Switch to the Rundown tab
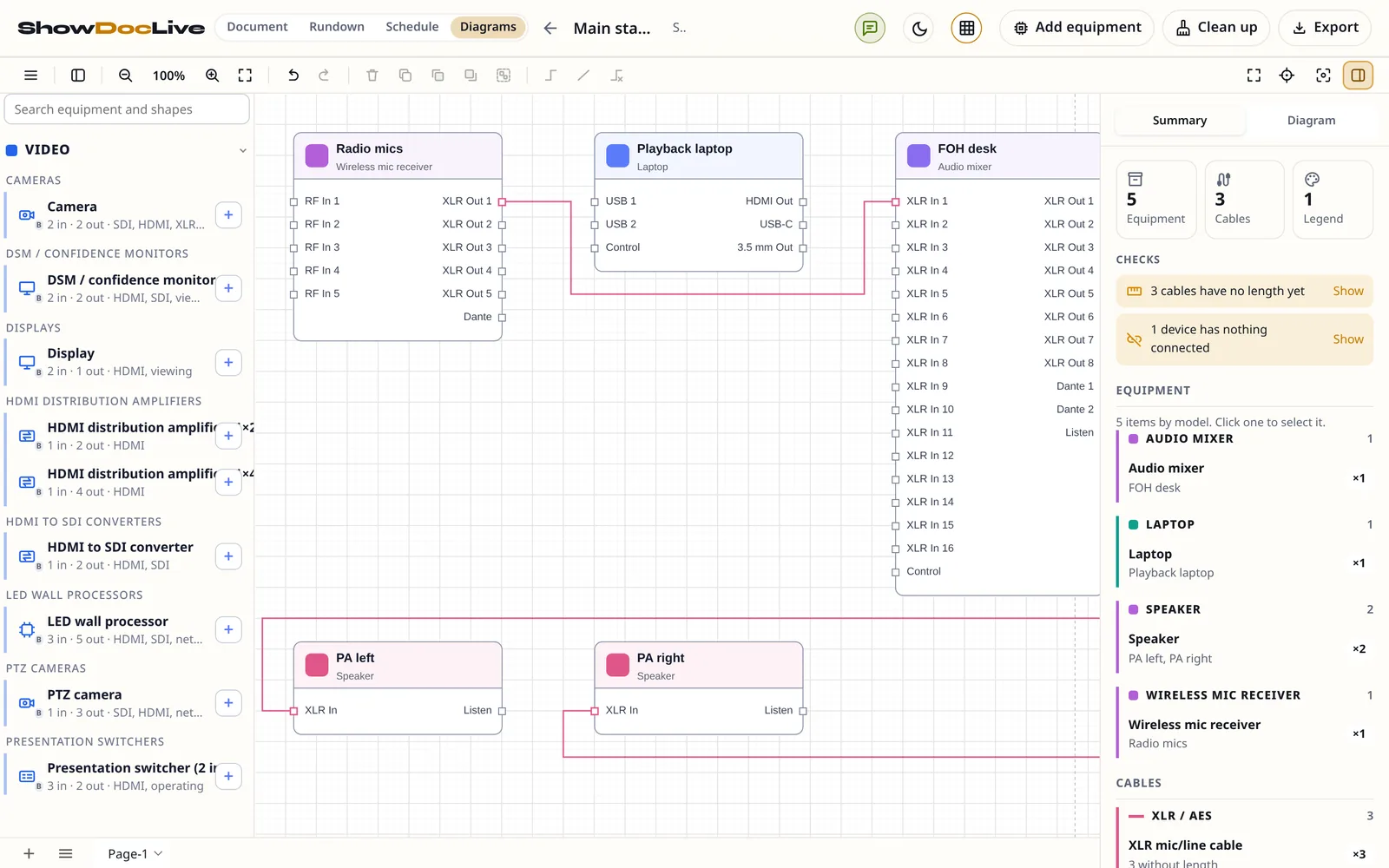The width and height of the screenshot is (1389, 868). tap(337, 27)
